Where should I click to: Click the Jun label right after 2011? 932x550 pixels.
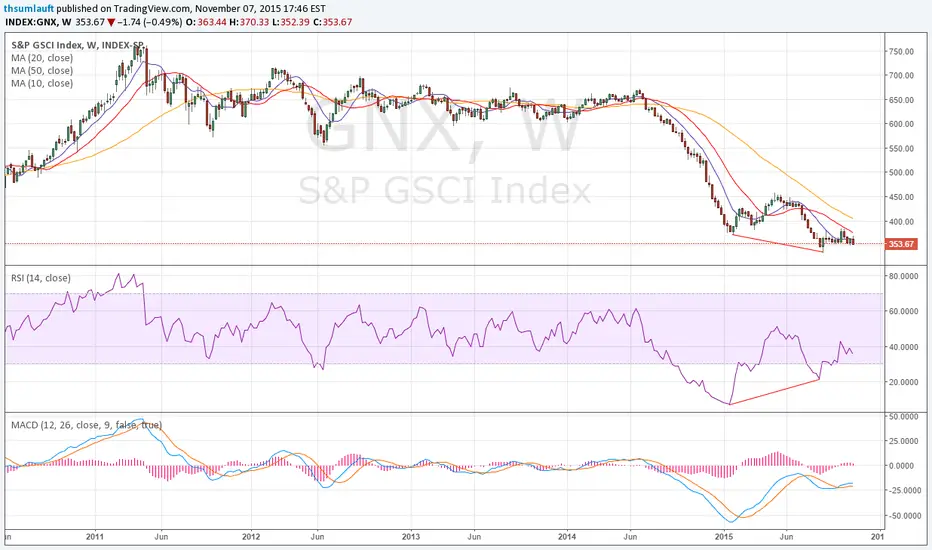(161, 536)
